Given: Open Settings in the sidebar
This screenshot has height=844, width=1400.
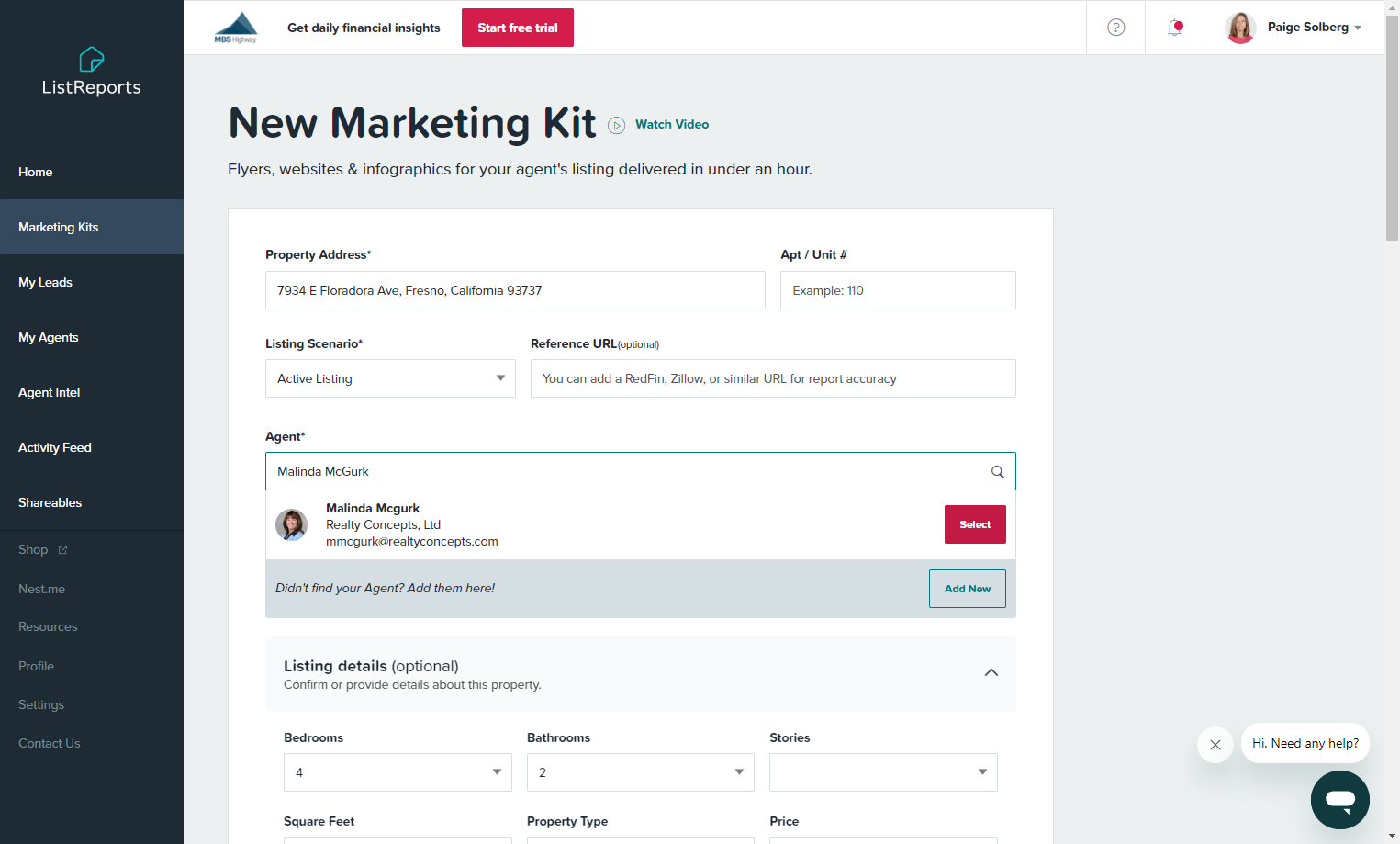Looking at the screenshot, I should pos(41,704).
